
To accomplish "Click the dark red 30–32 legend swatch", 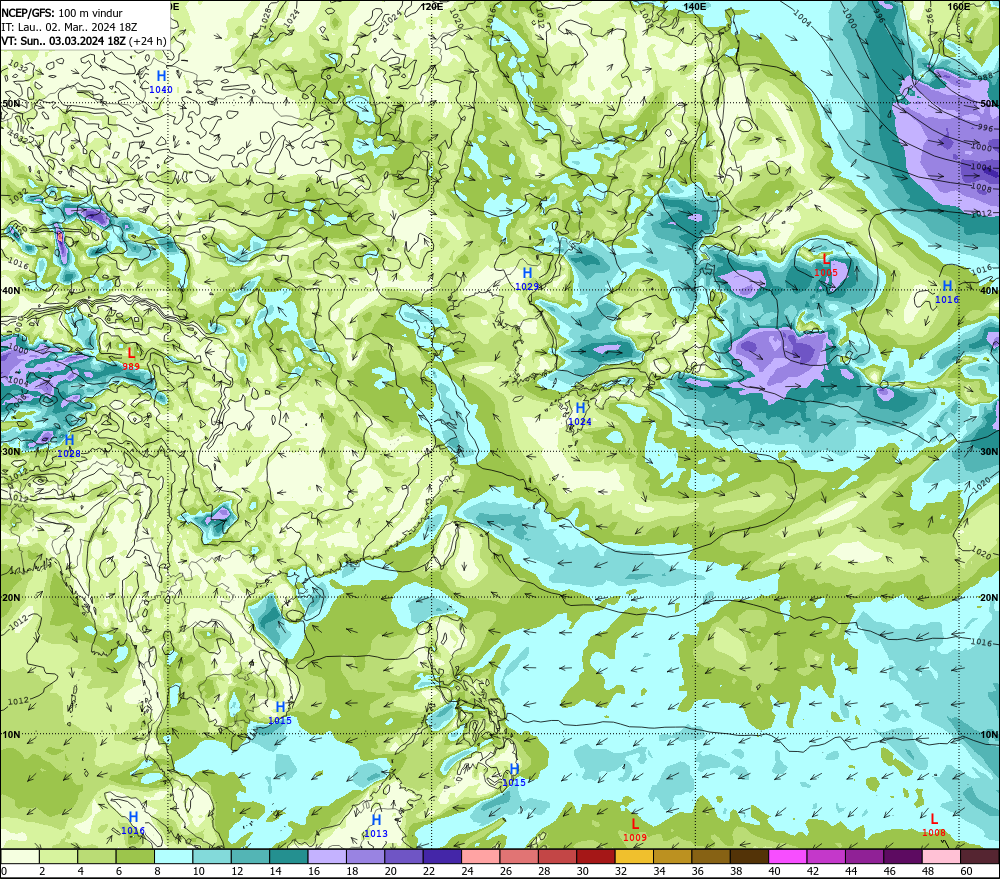I will tap(596, 856).
